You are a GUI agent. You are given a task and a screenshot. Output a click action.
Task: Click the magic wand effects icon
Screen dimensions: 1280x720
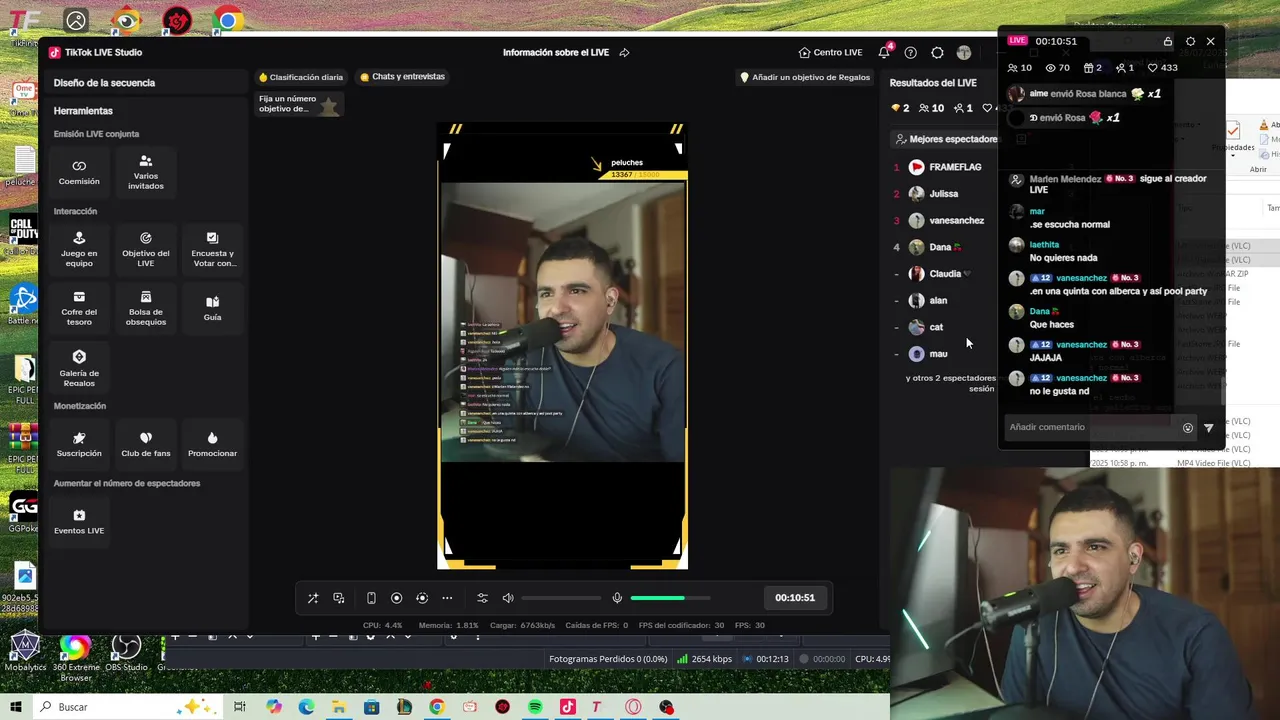(313, 598)
